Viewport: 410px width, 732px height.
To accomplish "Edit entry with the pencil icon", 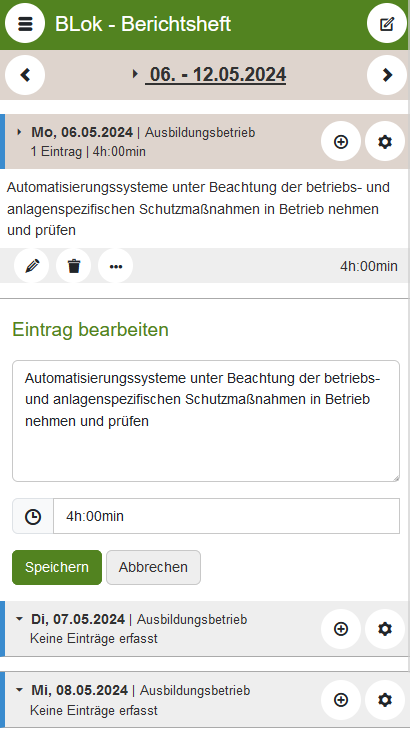I will pyautogui.click(x=31, y=266).
